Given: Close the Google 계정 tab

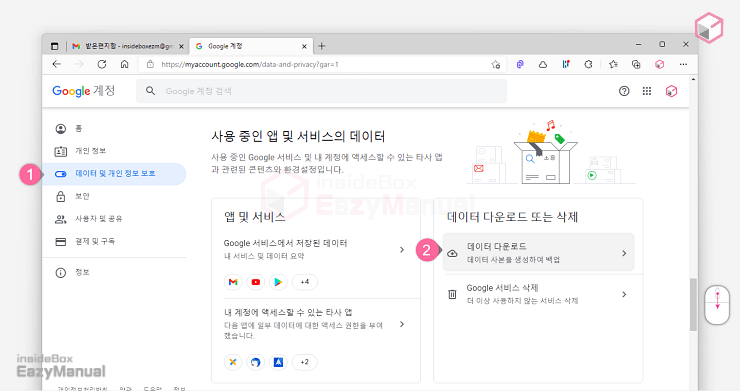Looking at the screenshot, I should [x=304, y=46].
